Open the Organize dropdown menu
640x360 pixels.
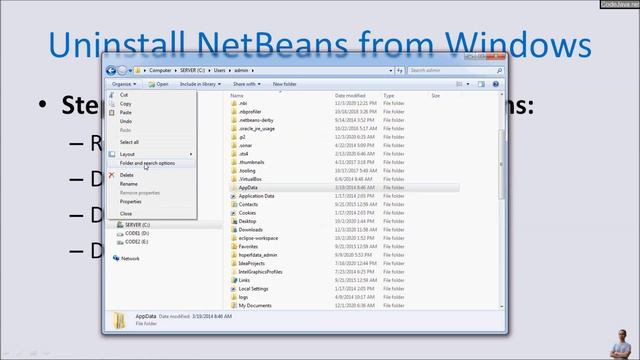[x=124, y=84]
